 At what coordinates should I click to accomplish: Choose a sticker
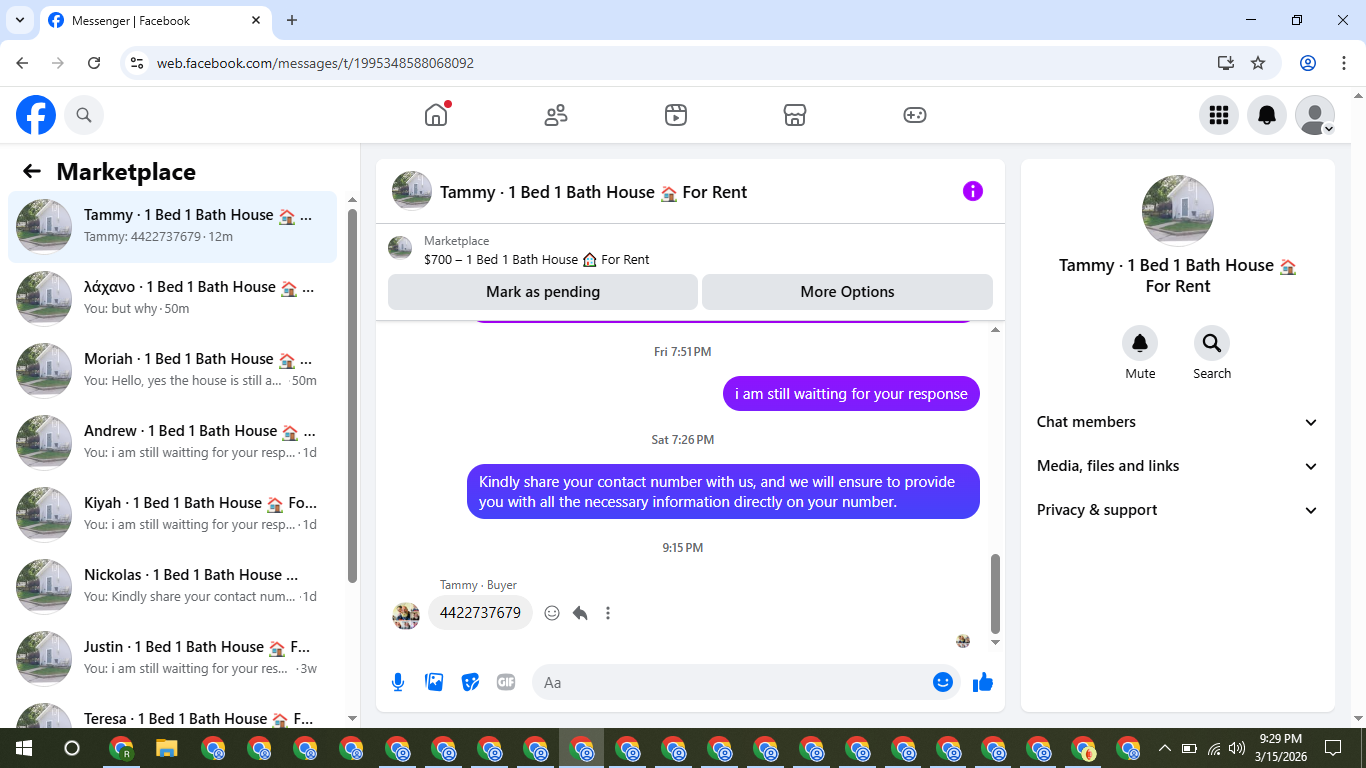[470, 682]
